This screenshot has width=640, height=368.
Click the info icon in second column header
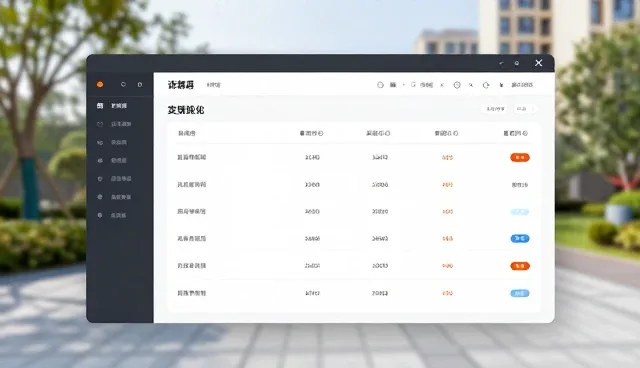coord(321,133)
